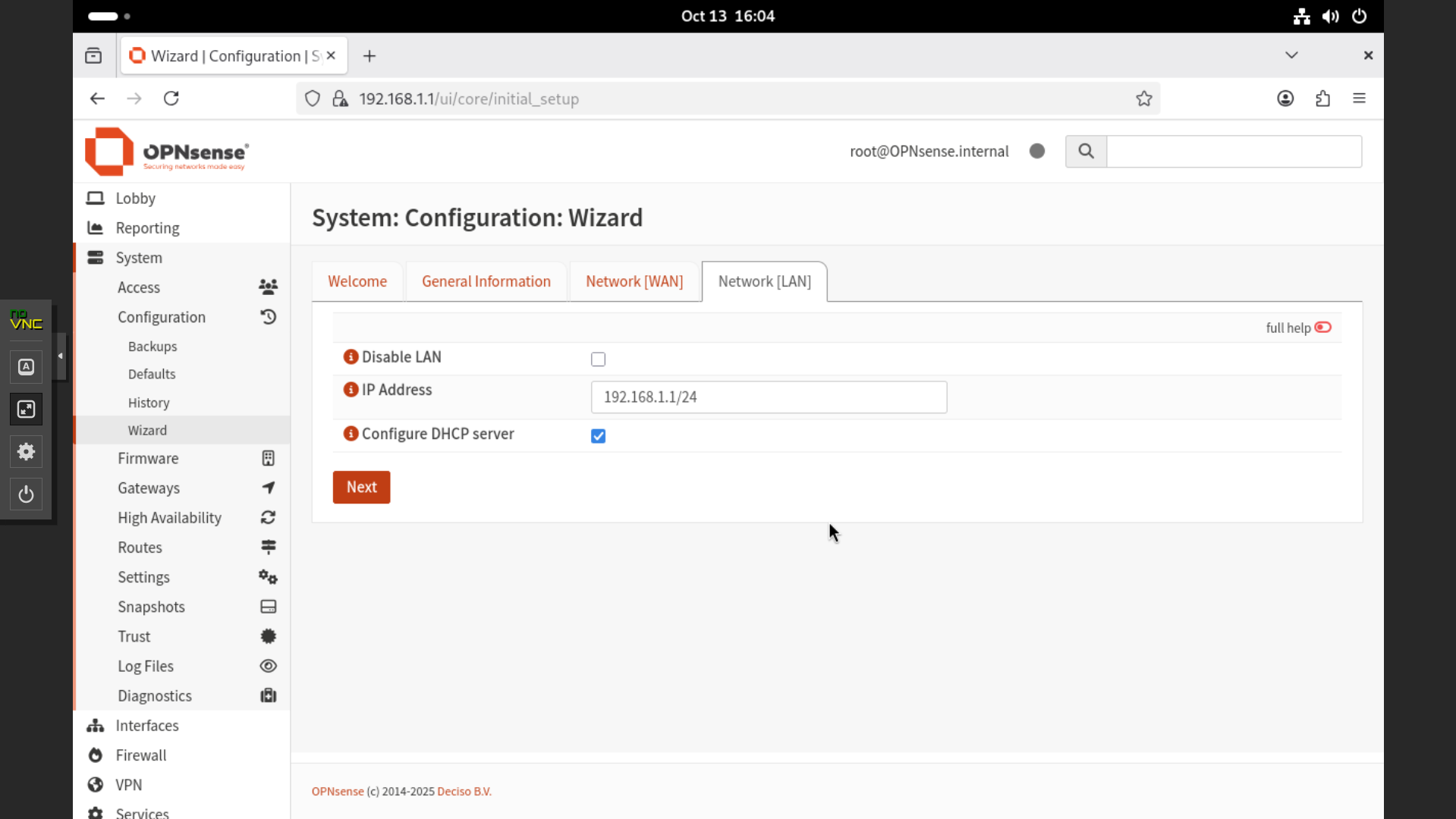Click the search magnifier icon in header
This screenshot has height=819, width=1456.
[1086, 151]
